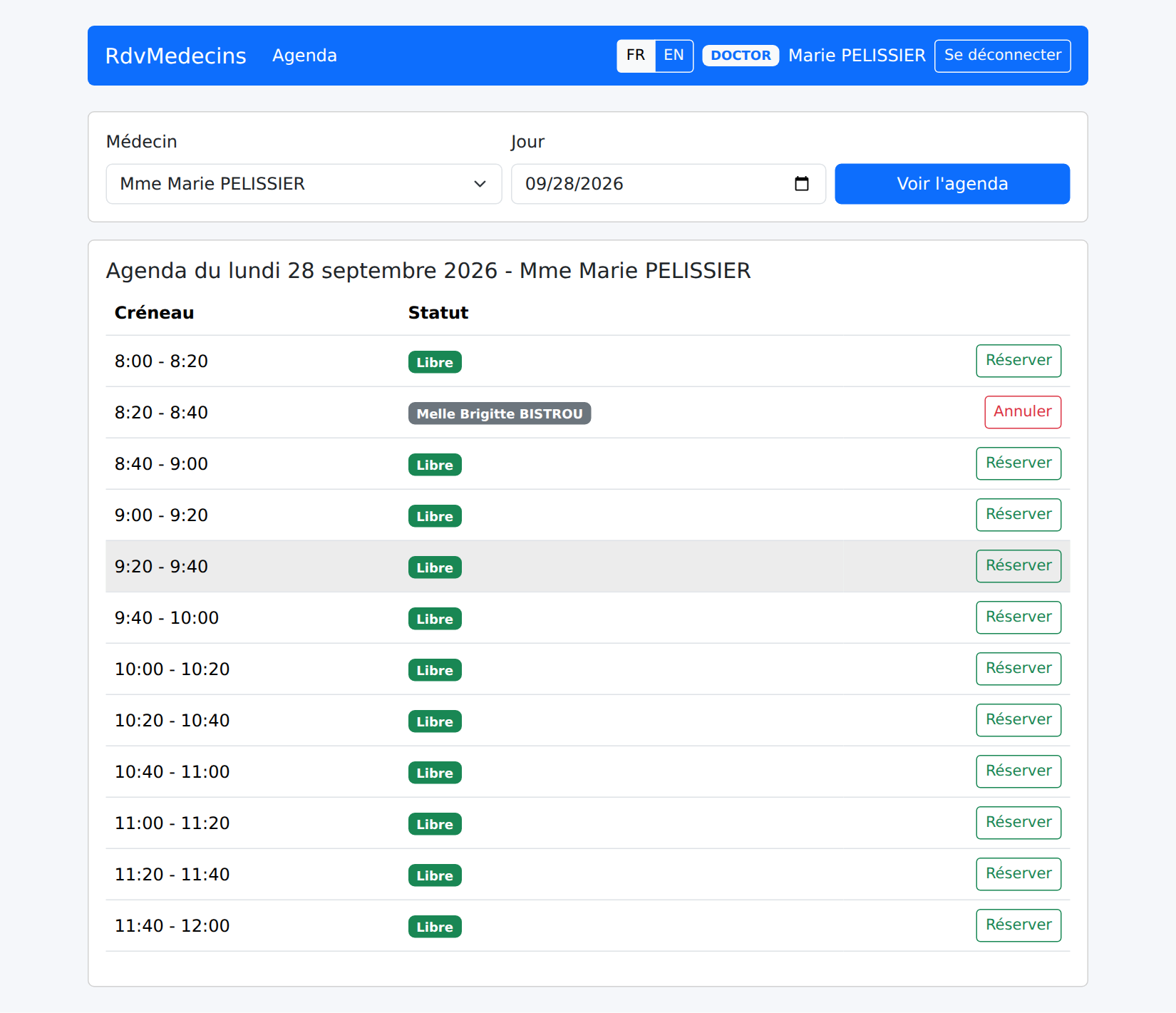Click the Libre badge for 8:00 - 8:20
The height and width of the screenshot is (1013, 1176).
point(435,362)
